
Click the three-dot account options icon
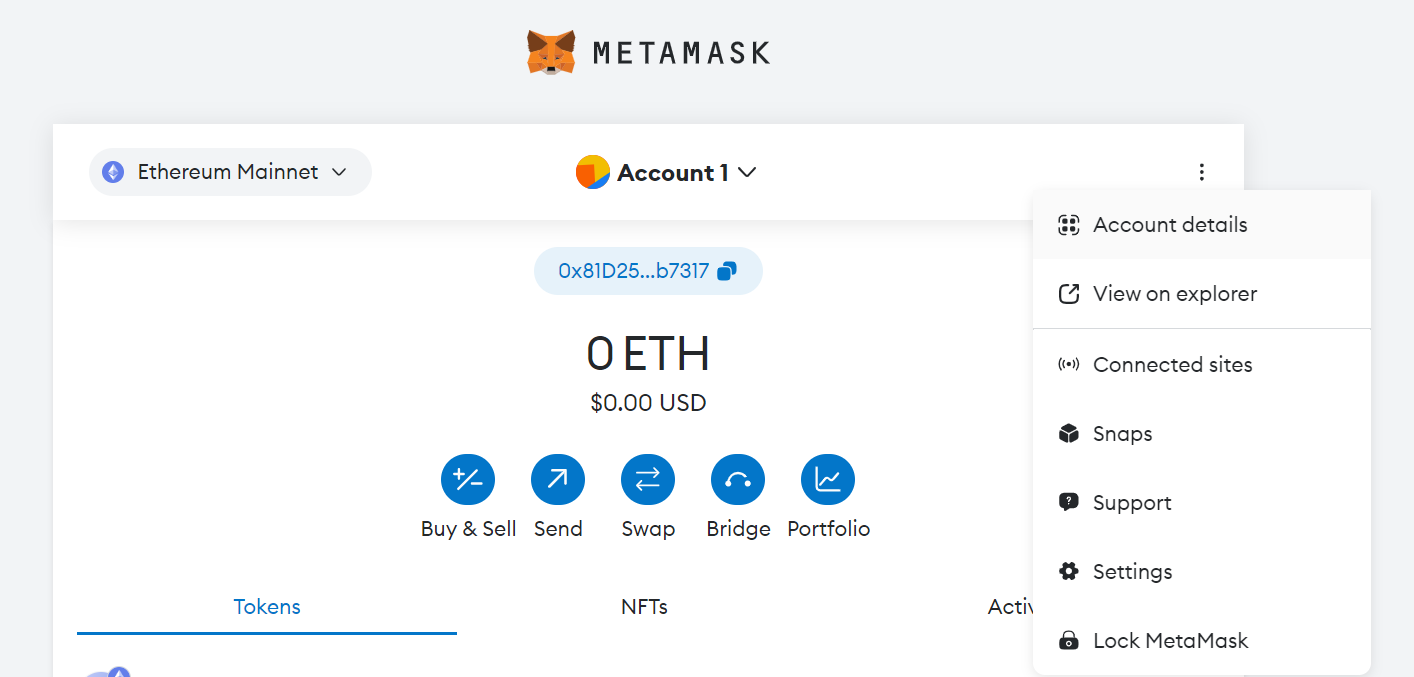tap(1201, 172)
